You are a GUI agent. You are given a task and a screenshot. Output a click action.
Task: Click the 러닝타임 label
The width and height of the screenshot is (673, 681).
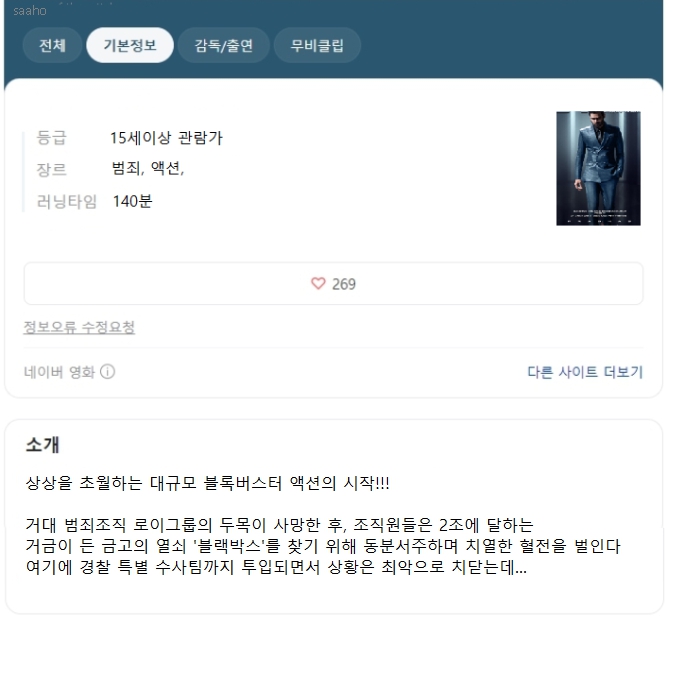tap(66, 202)
